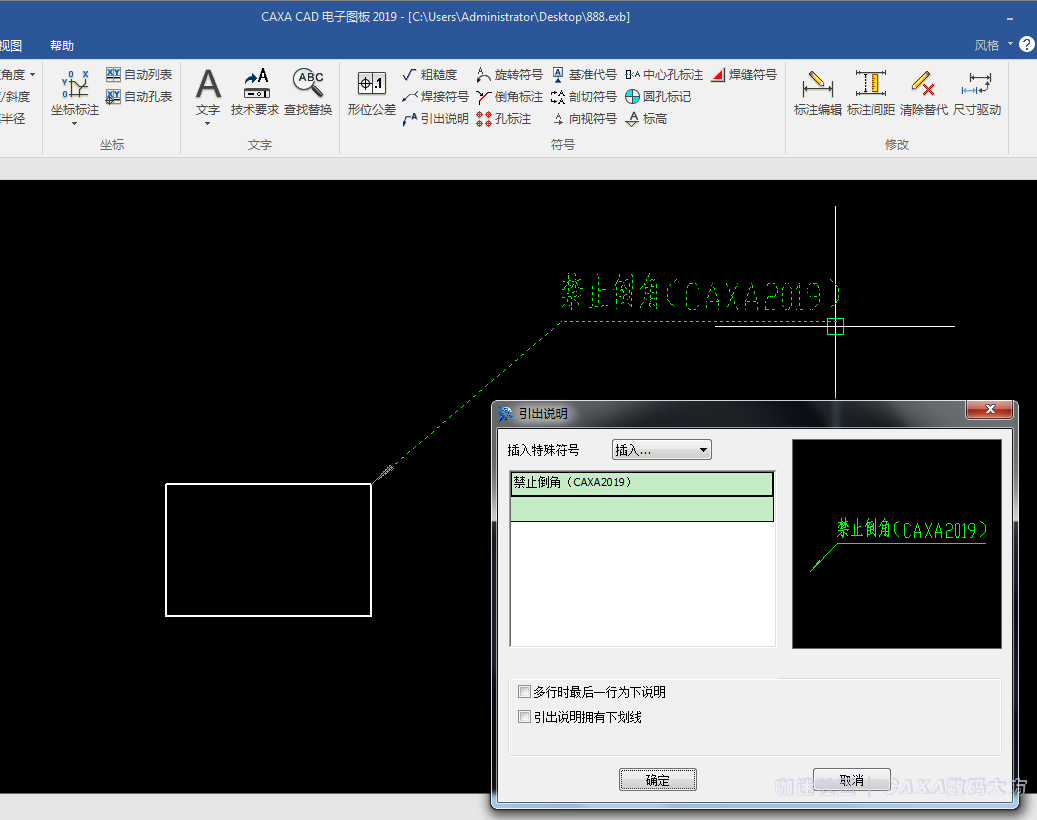
Task: Click the leader note preview thumbnail
Action: [896, 544]
